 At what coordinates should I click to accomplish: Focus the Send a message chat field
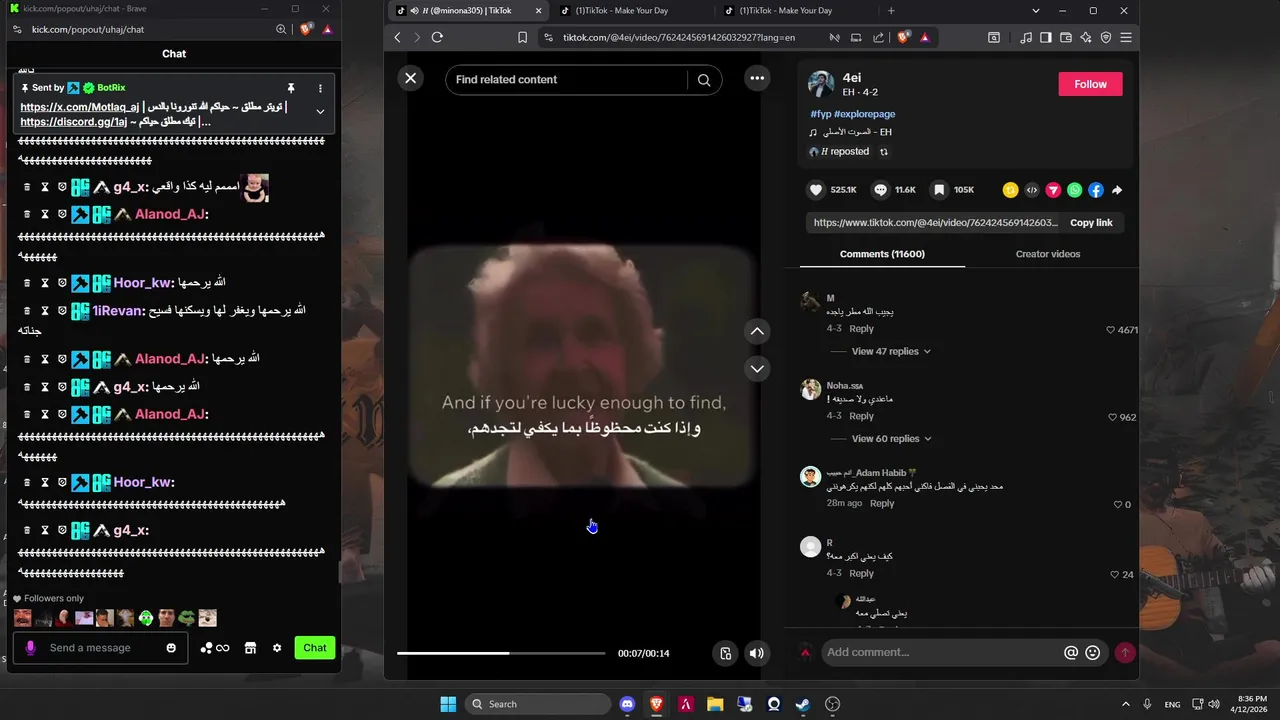point(100,648)
